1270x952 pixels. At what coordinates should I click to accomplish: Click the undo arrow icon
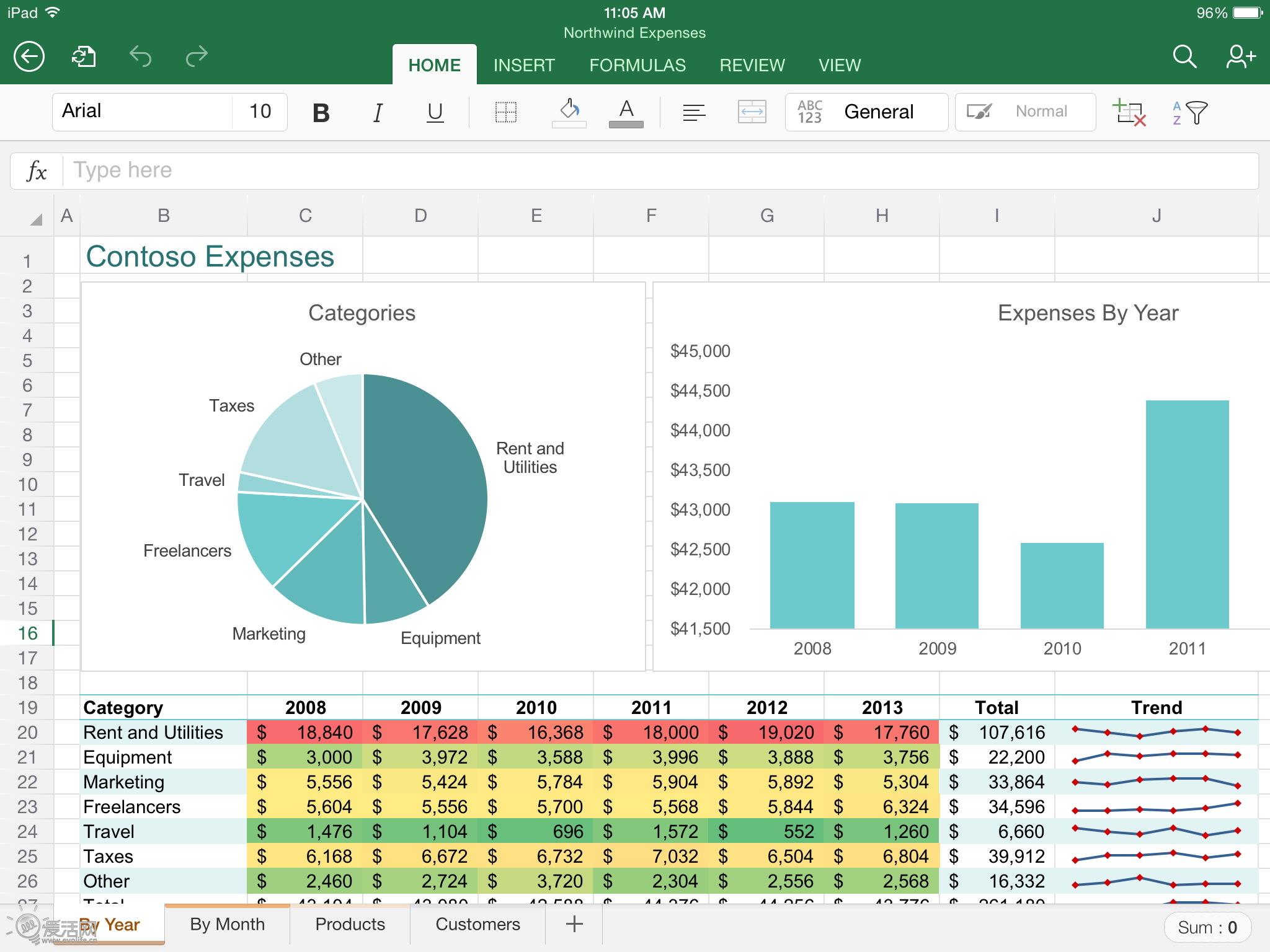click(141, 57)
